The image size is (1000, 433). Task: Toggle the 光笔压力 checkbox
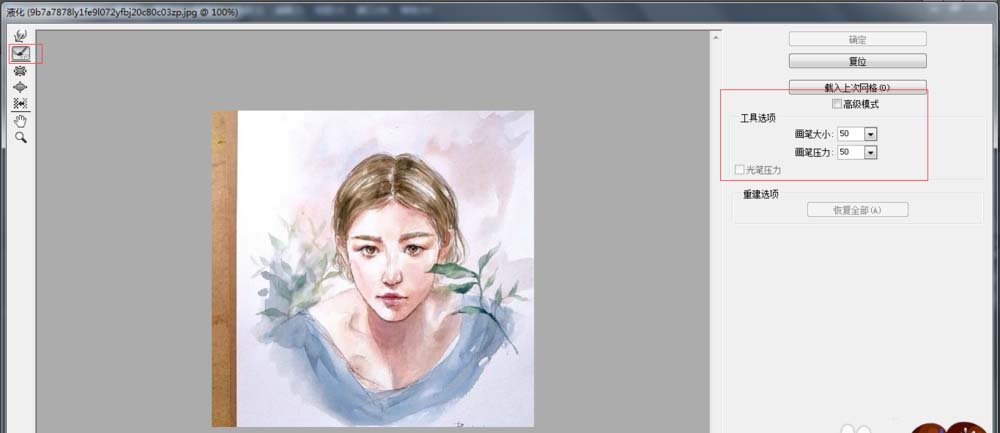click(740, 170)
